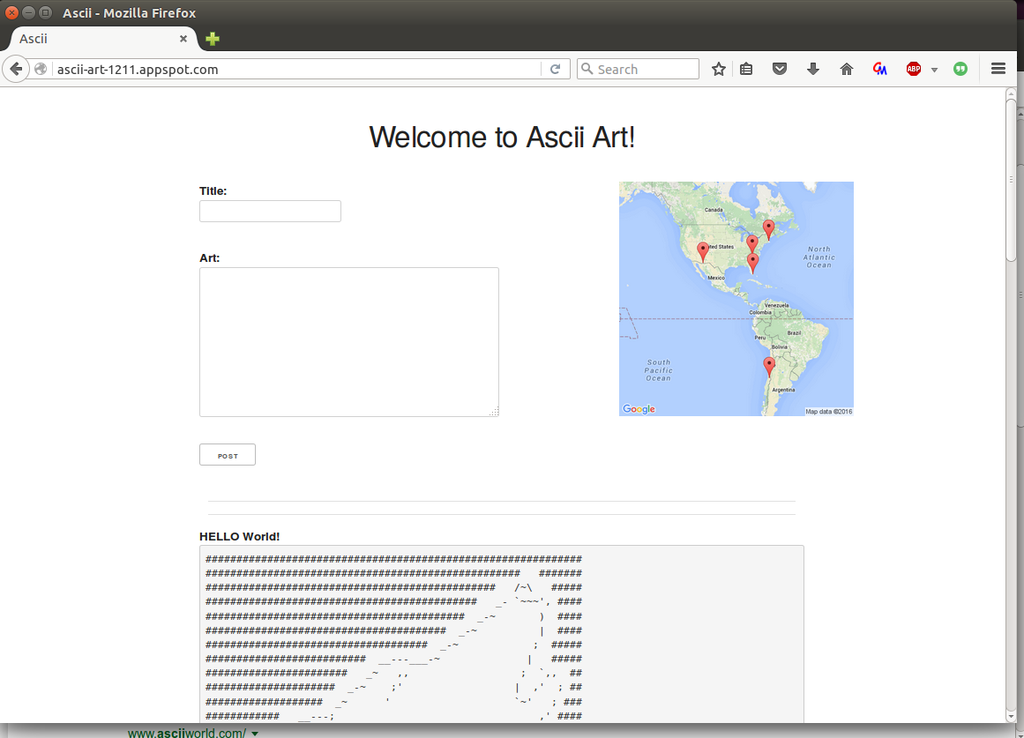1024x738 pixels.
Task: Open the Firefox hamburger menu
Action: pos(997,69)
